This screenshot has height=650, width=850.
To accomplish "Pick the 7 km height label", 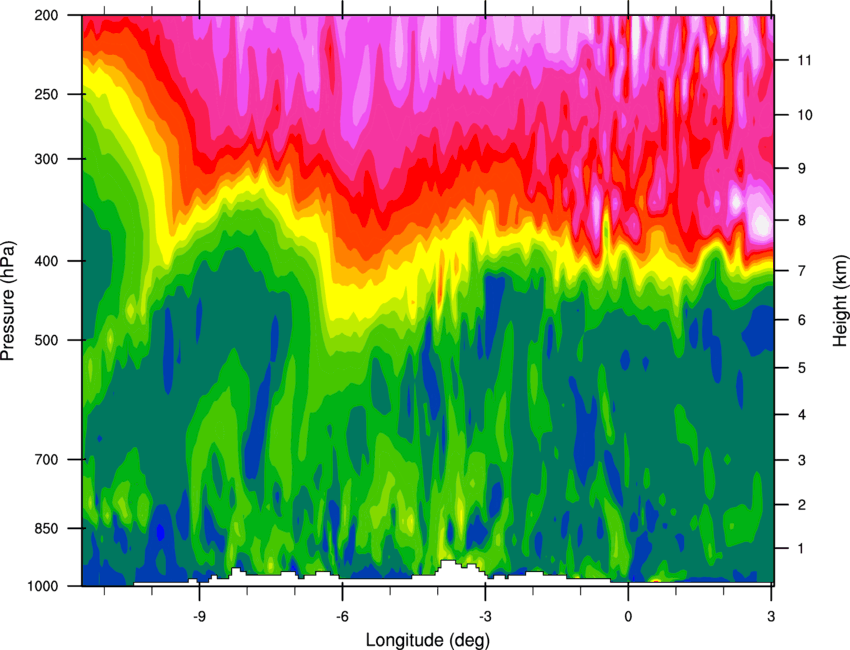I will tap(801, 271).
